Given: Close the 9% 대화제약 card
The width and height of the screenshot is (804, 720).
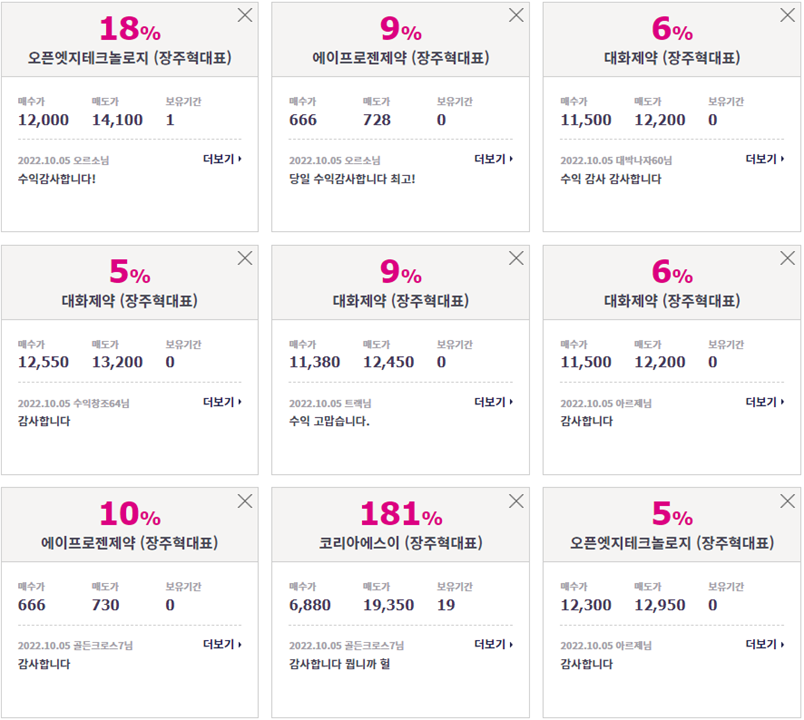Looking at the screenshot, I should point(516,258).
